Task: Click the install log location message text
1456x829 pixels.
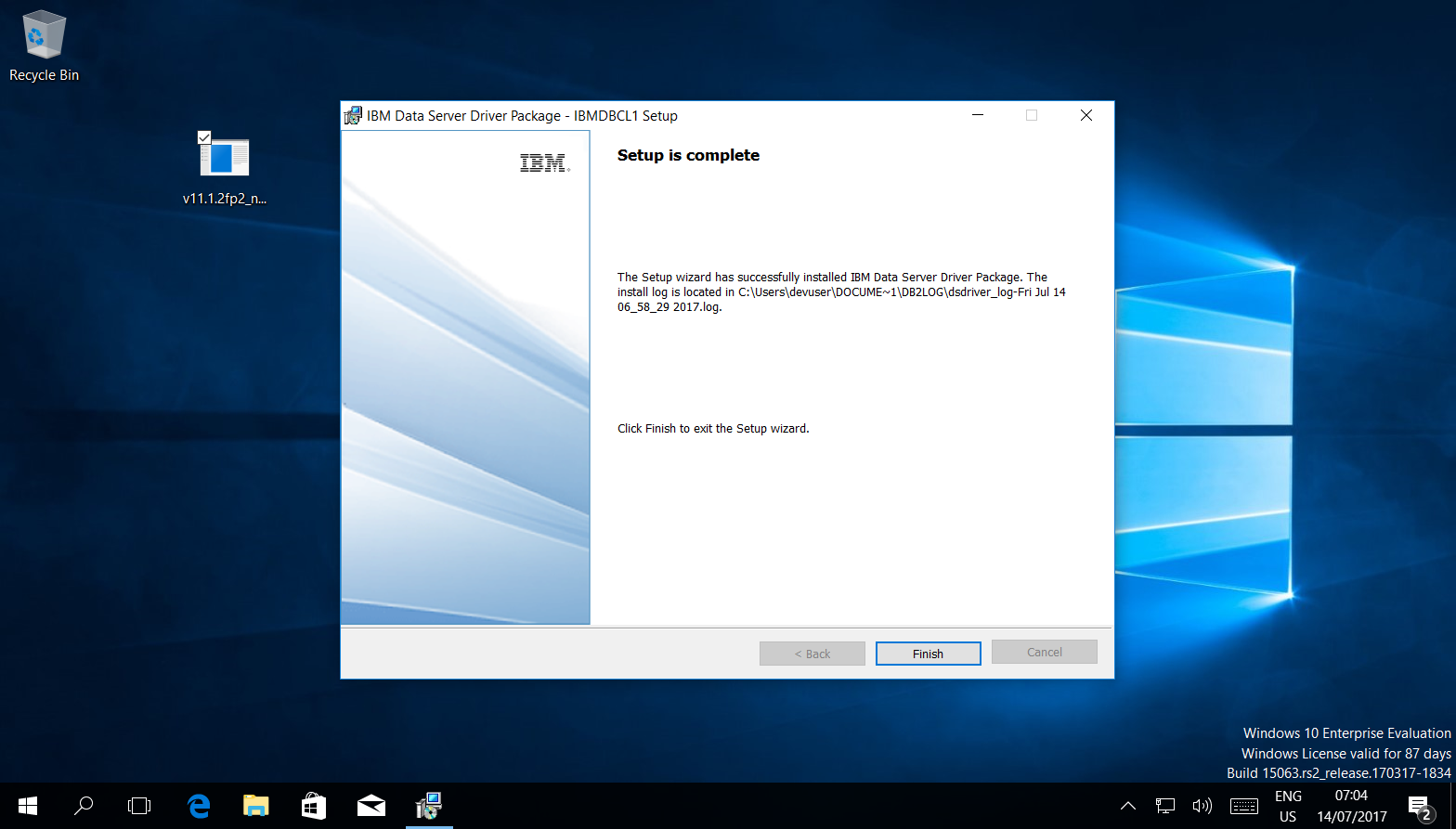Action: click(841, 291)
